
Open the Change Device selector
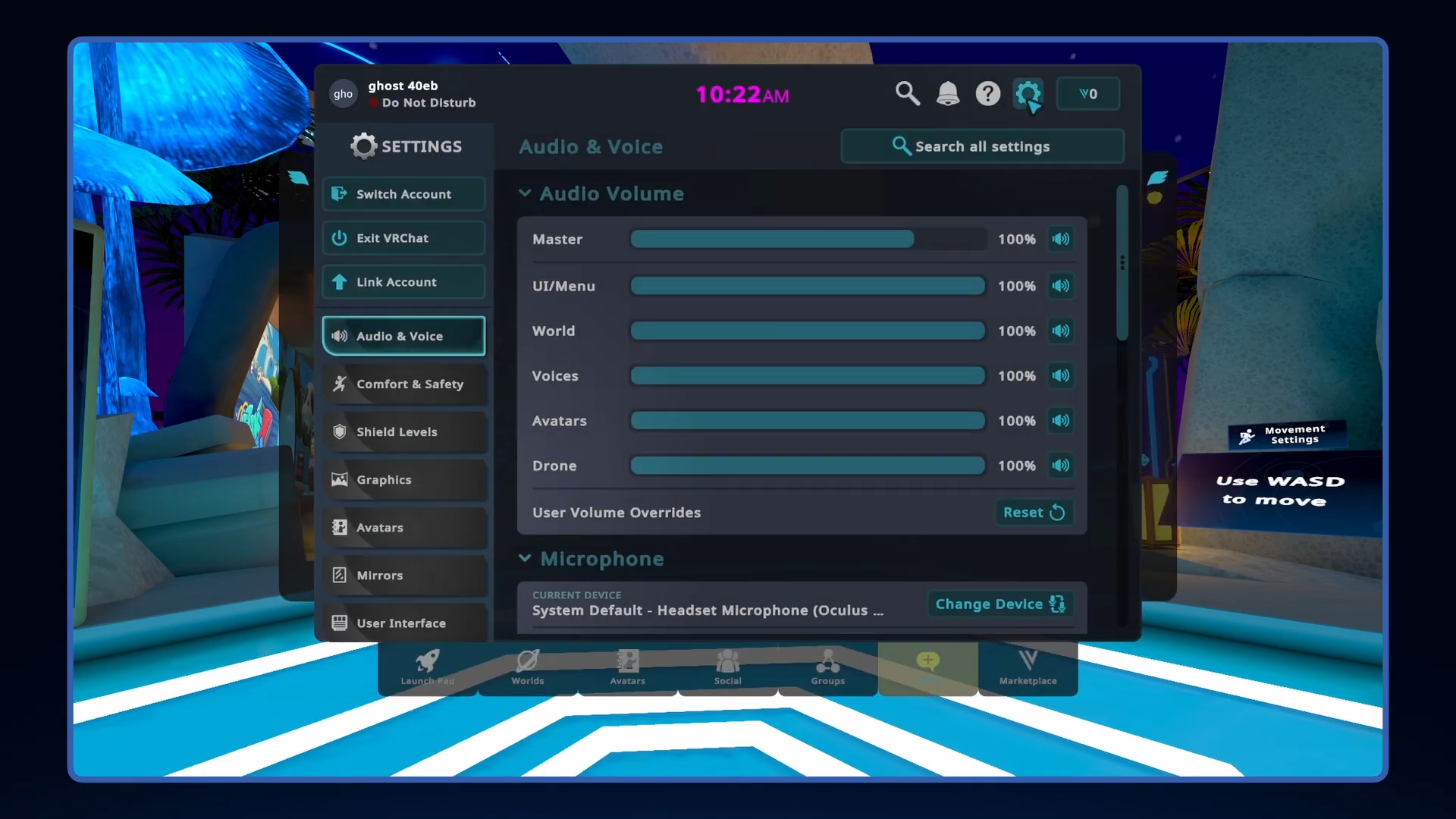[999, 604]
